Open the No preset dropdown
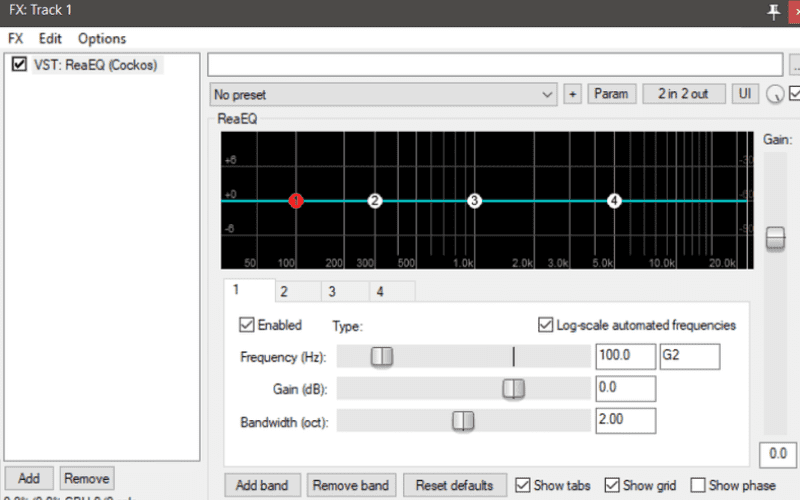This screenshot has height=500, width=800. (x=383, y=94)
